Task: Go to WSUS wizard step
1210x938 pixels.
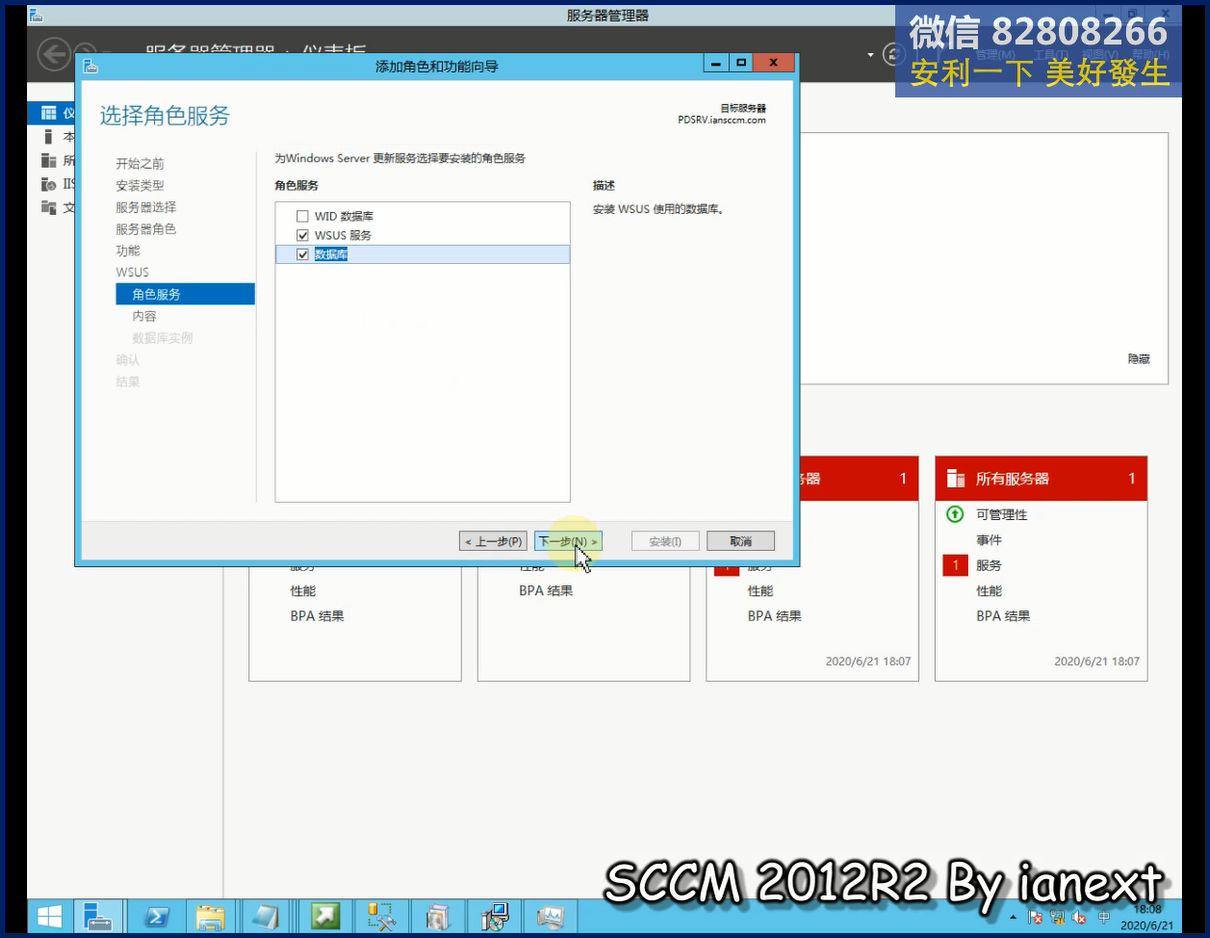Action: 132,272
